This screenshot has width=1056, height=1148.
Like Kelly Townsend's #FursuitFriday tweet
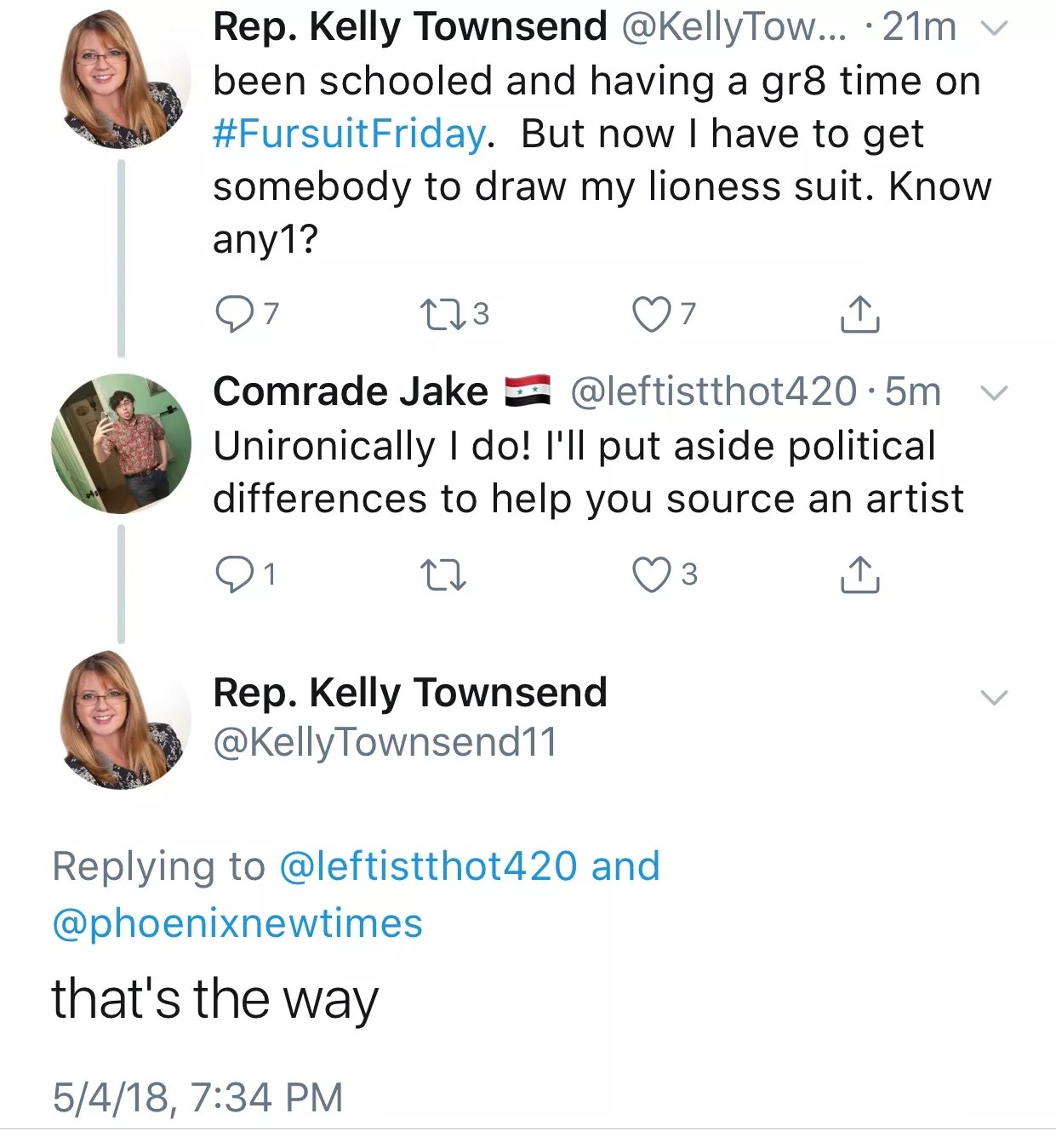(x=651, y=314)
